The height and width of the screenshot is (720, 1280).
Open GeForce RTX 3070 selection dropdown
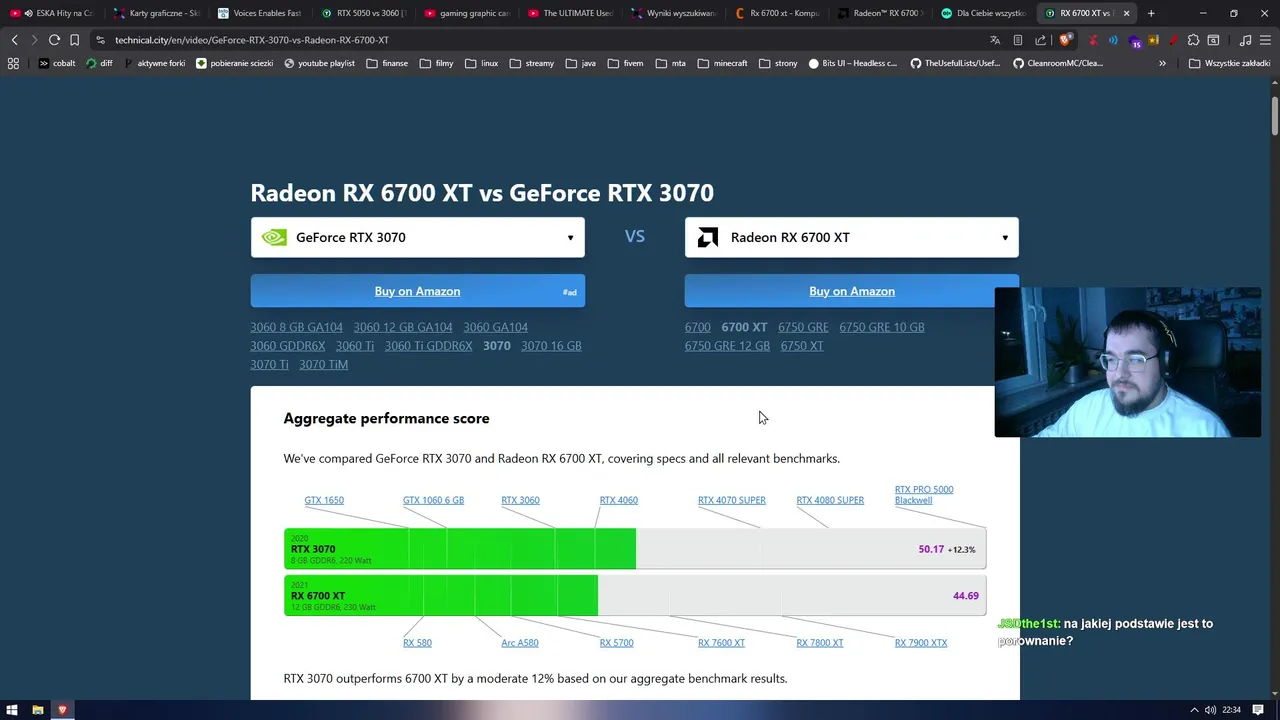(x=417, y=237)
